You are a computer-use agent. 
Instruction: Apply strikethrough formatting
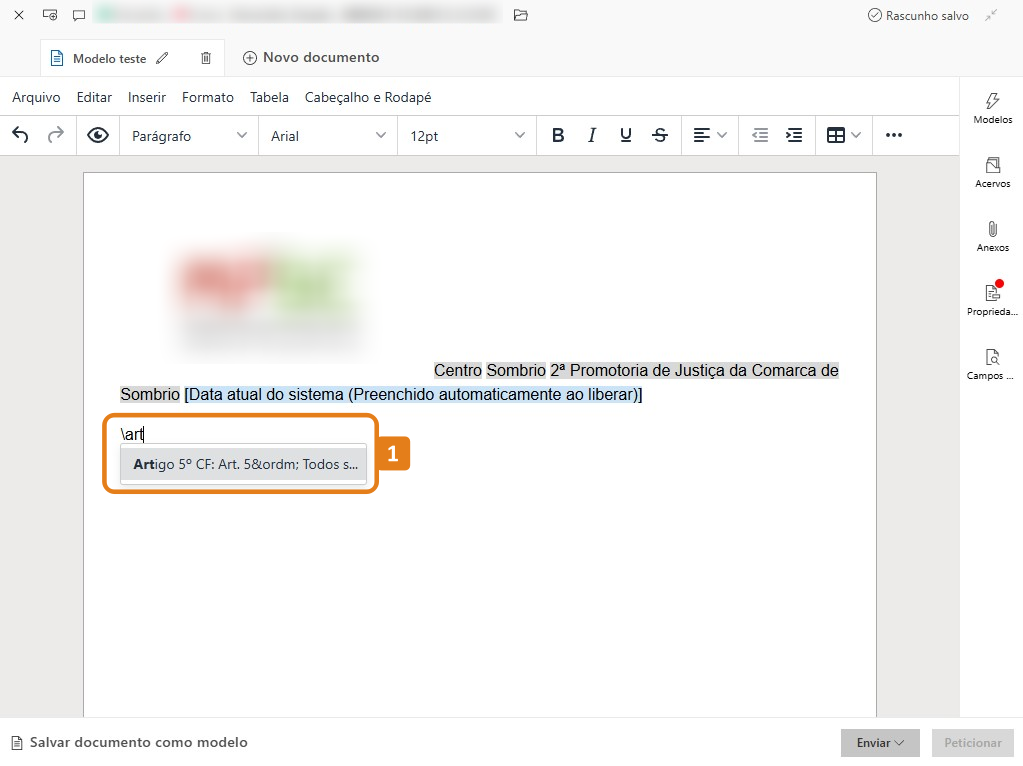660,135
